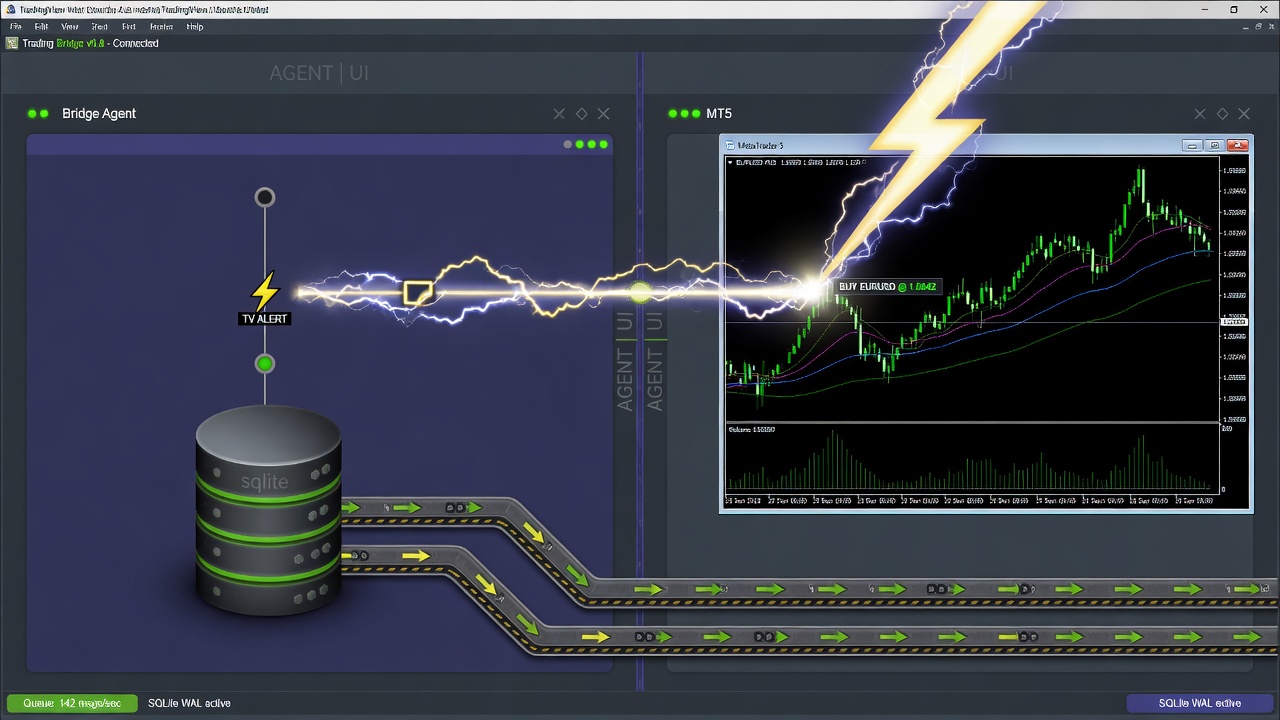Toggle the green indicator dots in purple panel
1280x720 pixels.
[586, 145]
